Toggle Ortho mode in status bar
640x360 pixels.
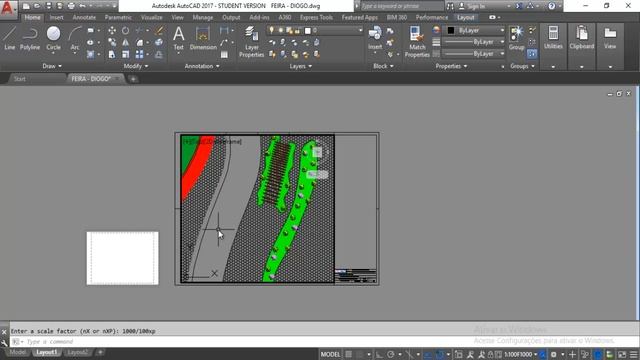click(x=379, y=354)
